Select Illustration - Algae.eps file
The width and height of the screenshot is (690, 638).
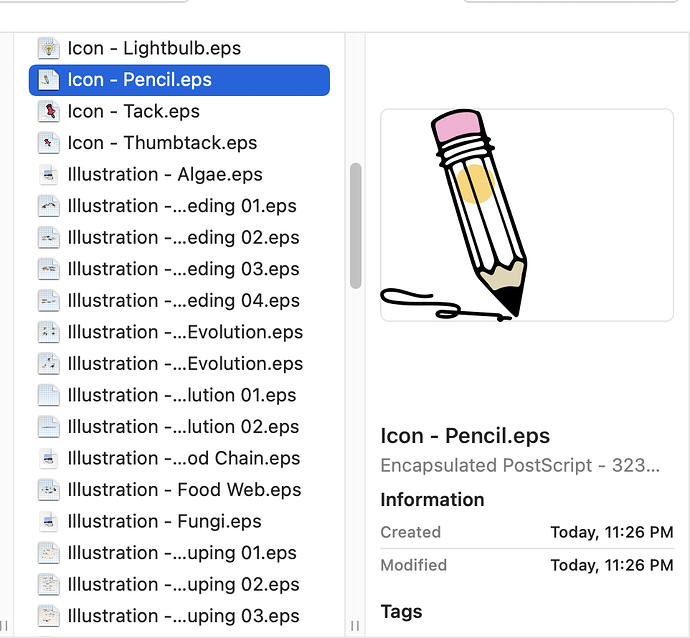[x=179, y=175]
